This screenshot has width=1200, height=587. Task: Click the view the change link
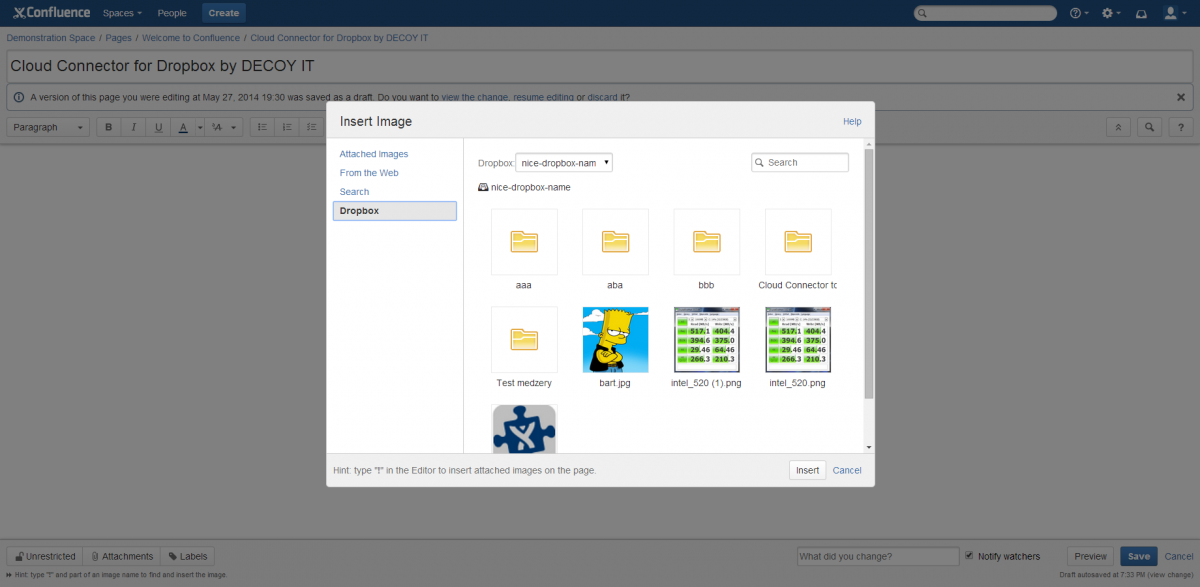(x=476, y=97)
